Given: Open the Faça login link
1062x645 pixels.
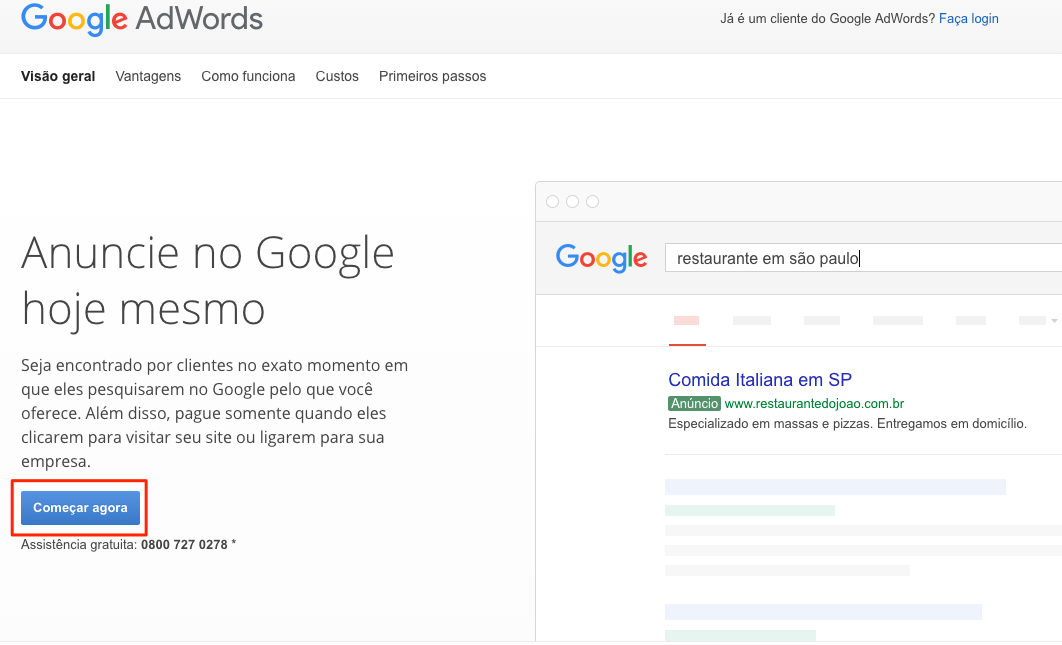Looking at the screenshot, I should [x=969, y=19].
